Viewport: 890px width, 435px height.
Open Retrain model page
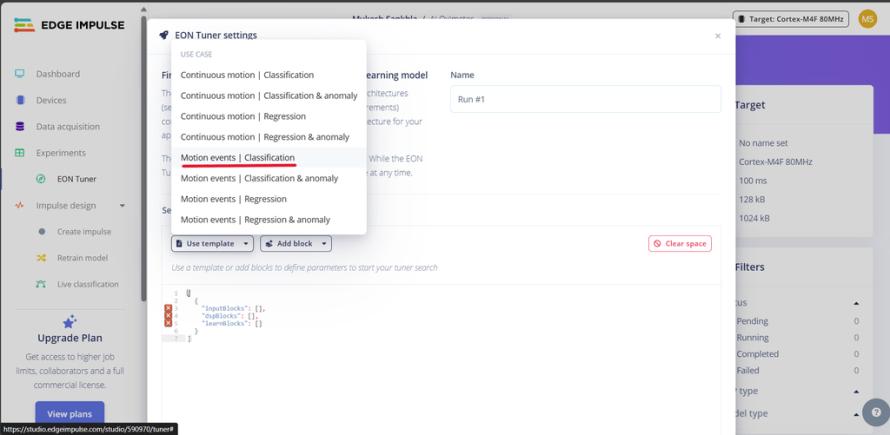(x=82, y=258)
